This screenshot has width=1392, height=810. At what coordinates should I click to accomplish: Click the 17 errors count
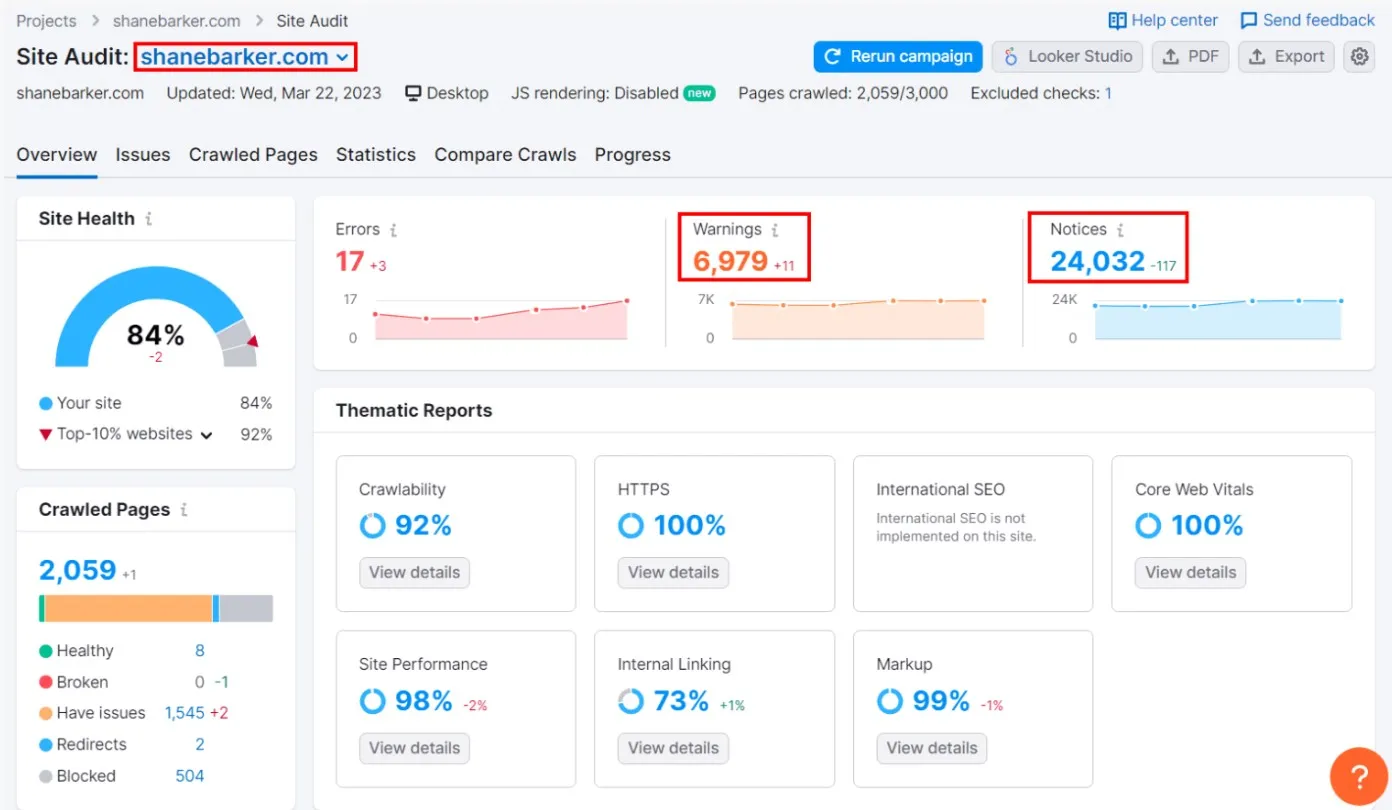(350, 262)
